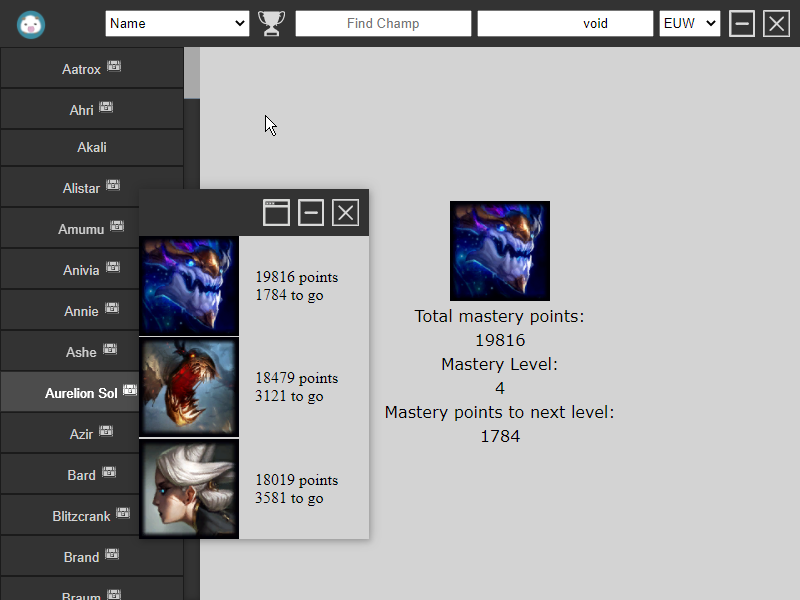Click the chest icon next to Amumu

pyautogui.click(x=117, y=226)
